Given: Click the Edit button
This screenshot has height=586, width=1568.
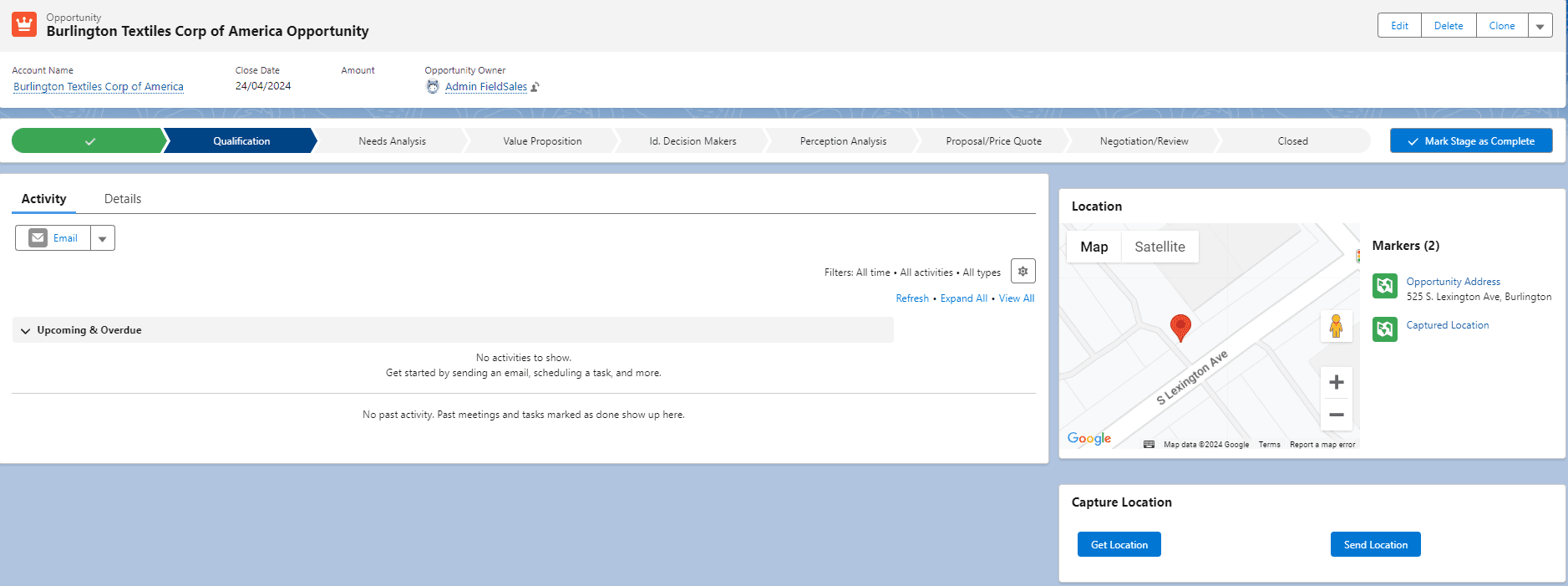Looking at the screenshot, I should pyautogui.click(x=1399, y=26).
